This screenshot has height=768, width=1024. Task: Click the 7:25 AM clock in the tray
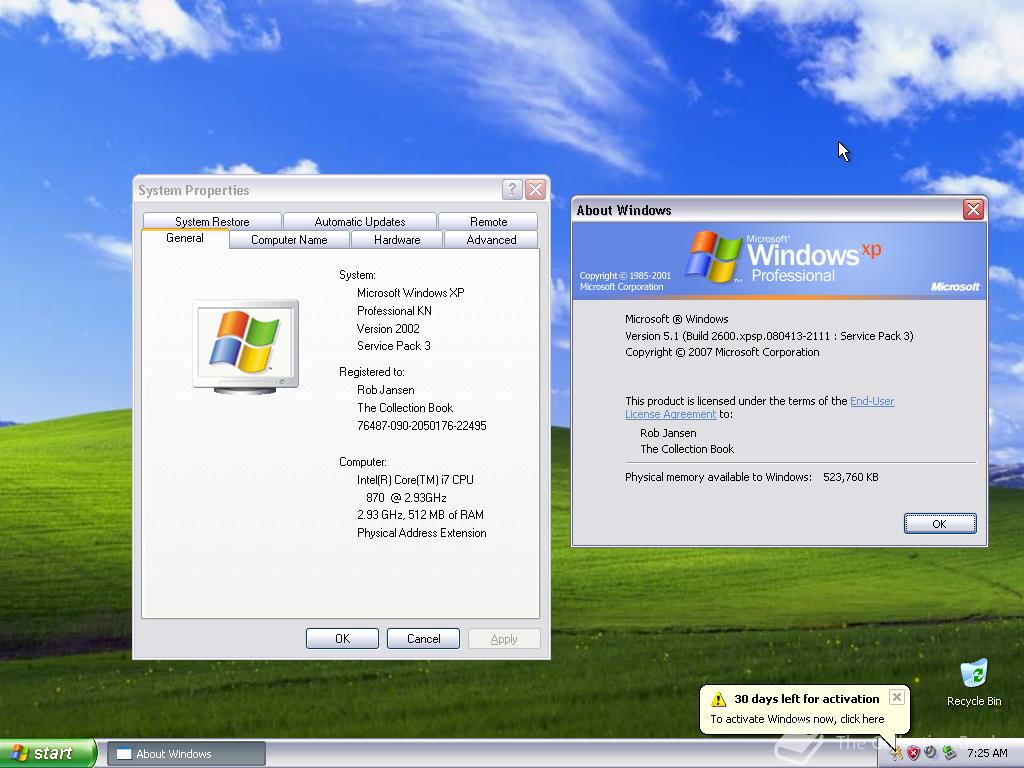click(987, 754)
